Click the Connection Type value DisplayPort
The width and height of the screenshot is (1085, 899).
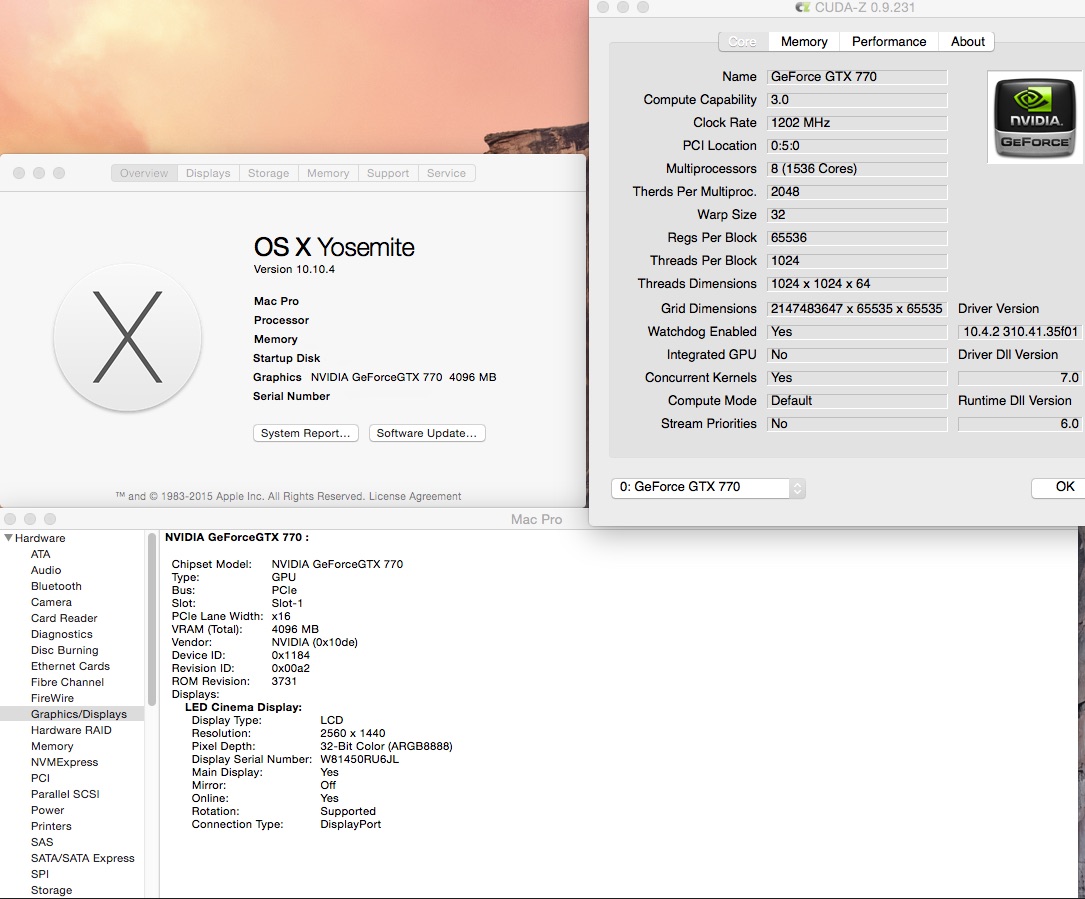click(x=350, y=824)
